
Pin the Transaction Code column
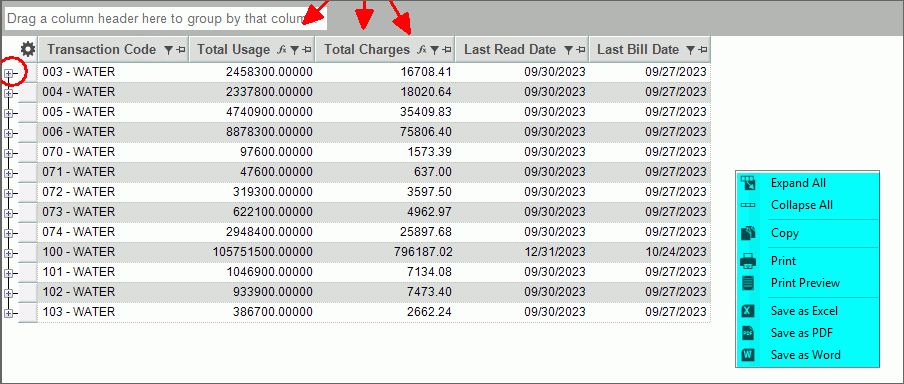pos(180,50)
